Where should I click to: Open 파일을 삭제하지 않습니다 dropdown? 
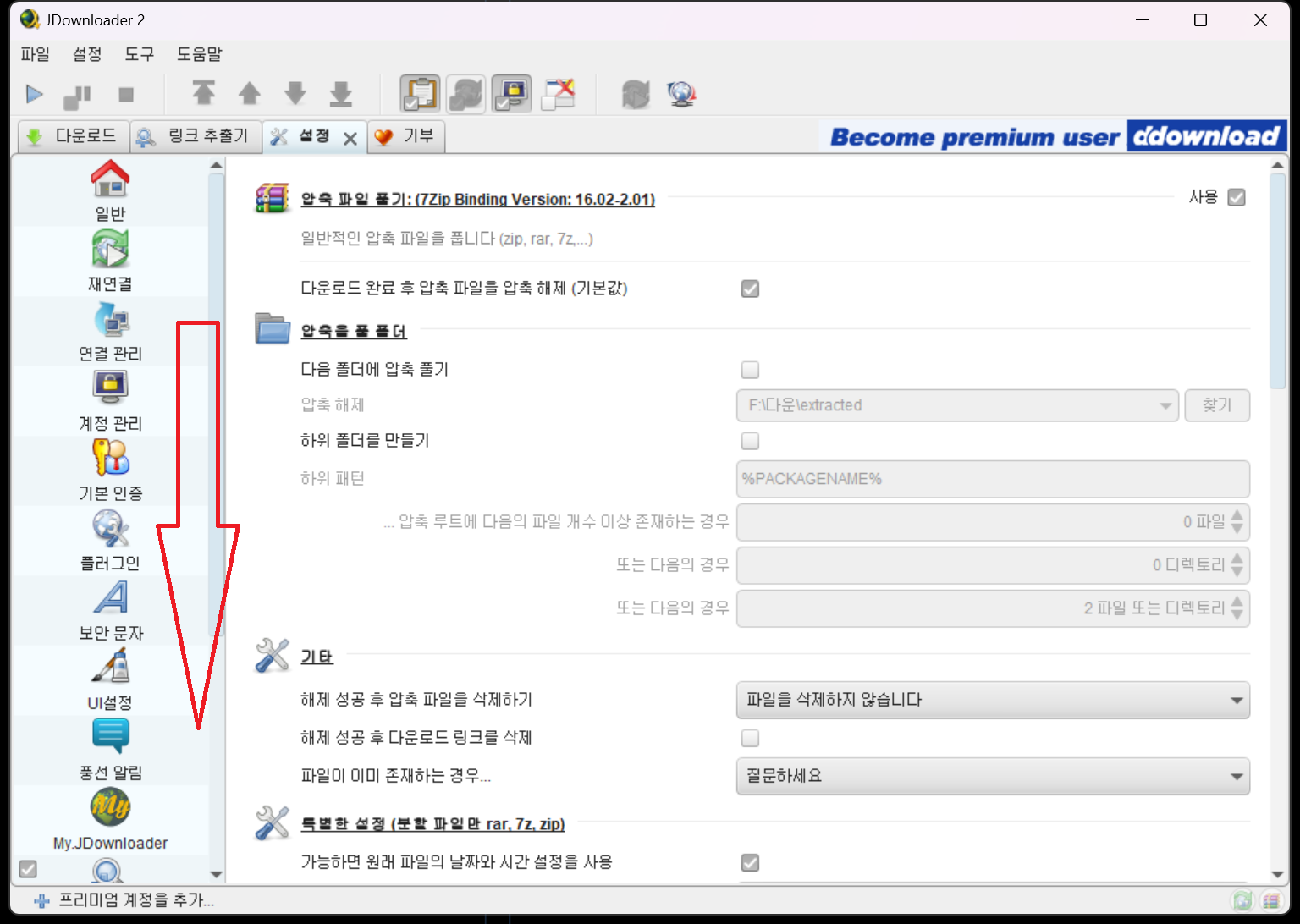[x=993, y=700]
